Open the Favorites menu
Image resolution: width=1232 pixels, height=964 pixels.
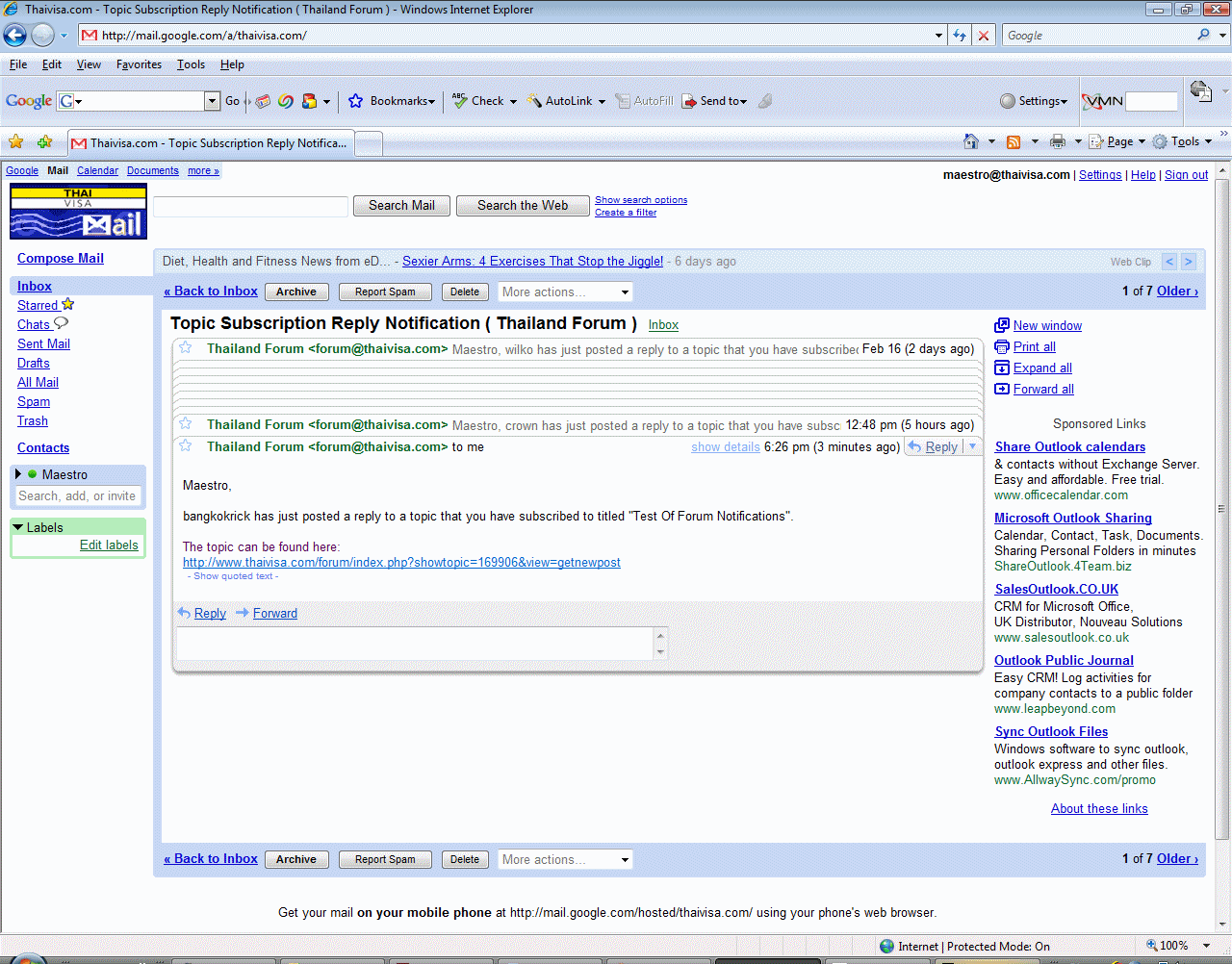pyautogui.click(x=139, y=64)
